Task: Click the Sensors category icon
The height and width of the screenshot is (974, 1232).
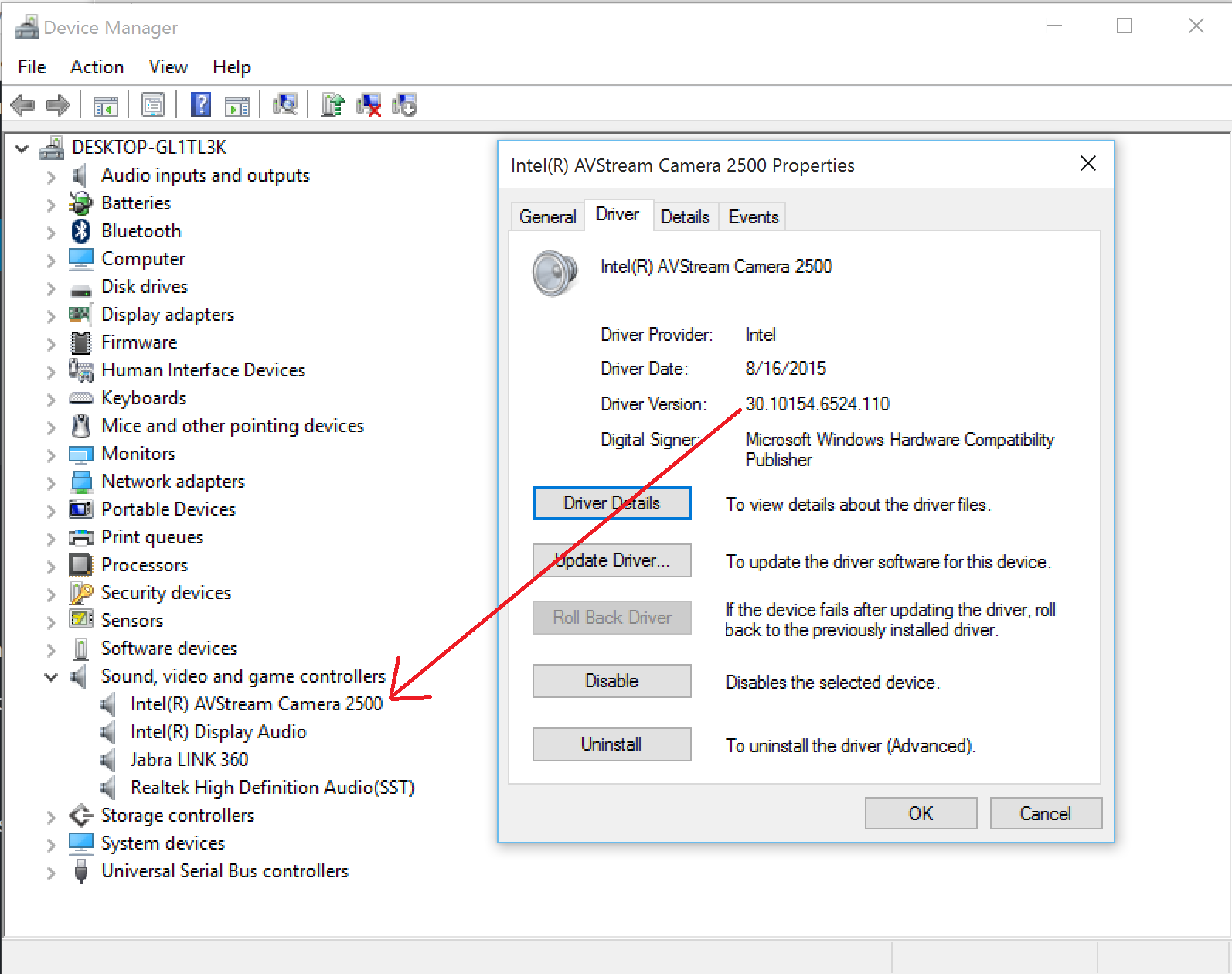Action: point(81,620)
